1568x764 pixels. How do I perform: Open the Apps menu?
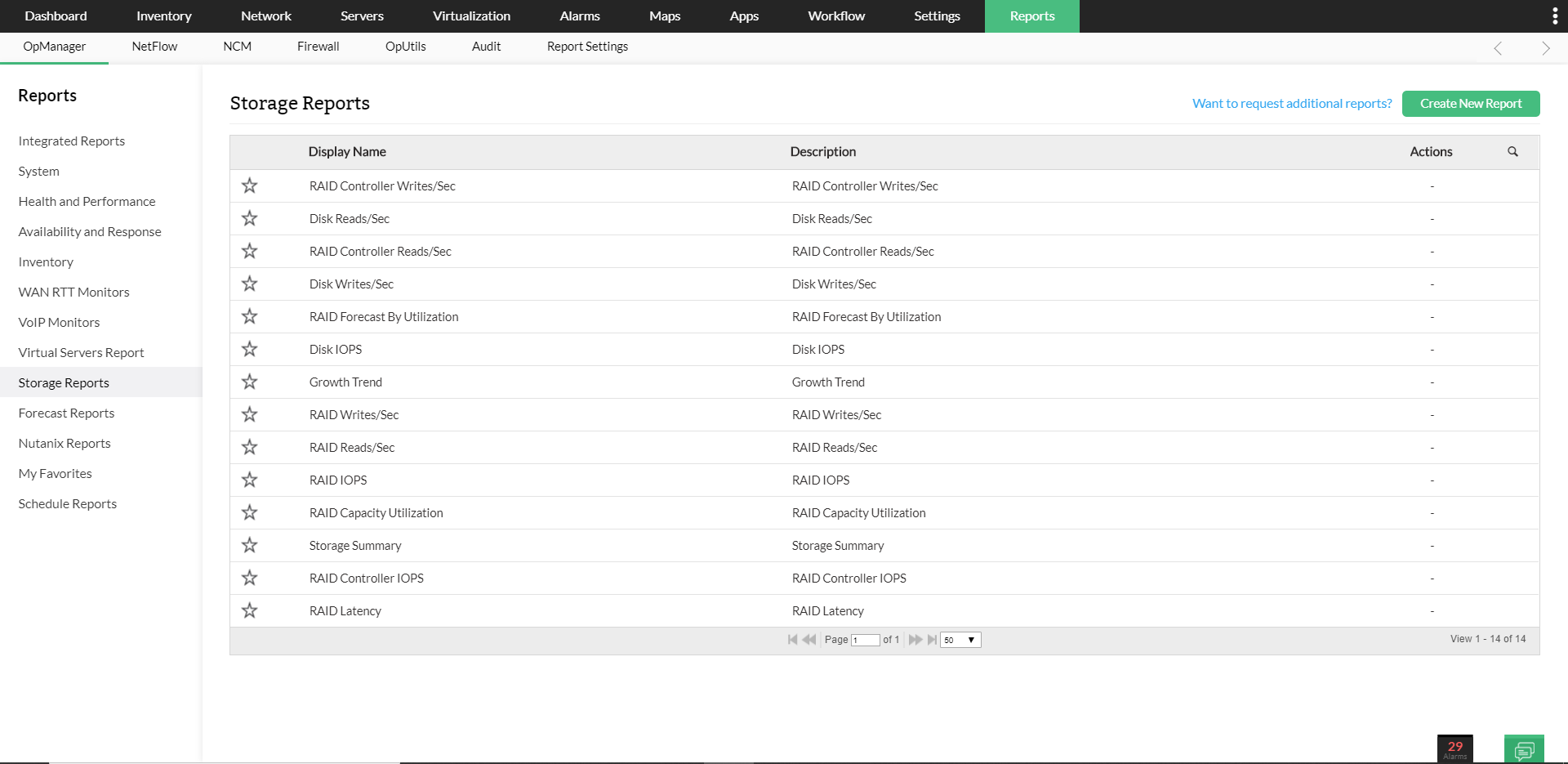(x=744, y=16)
